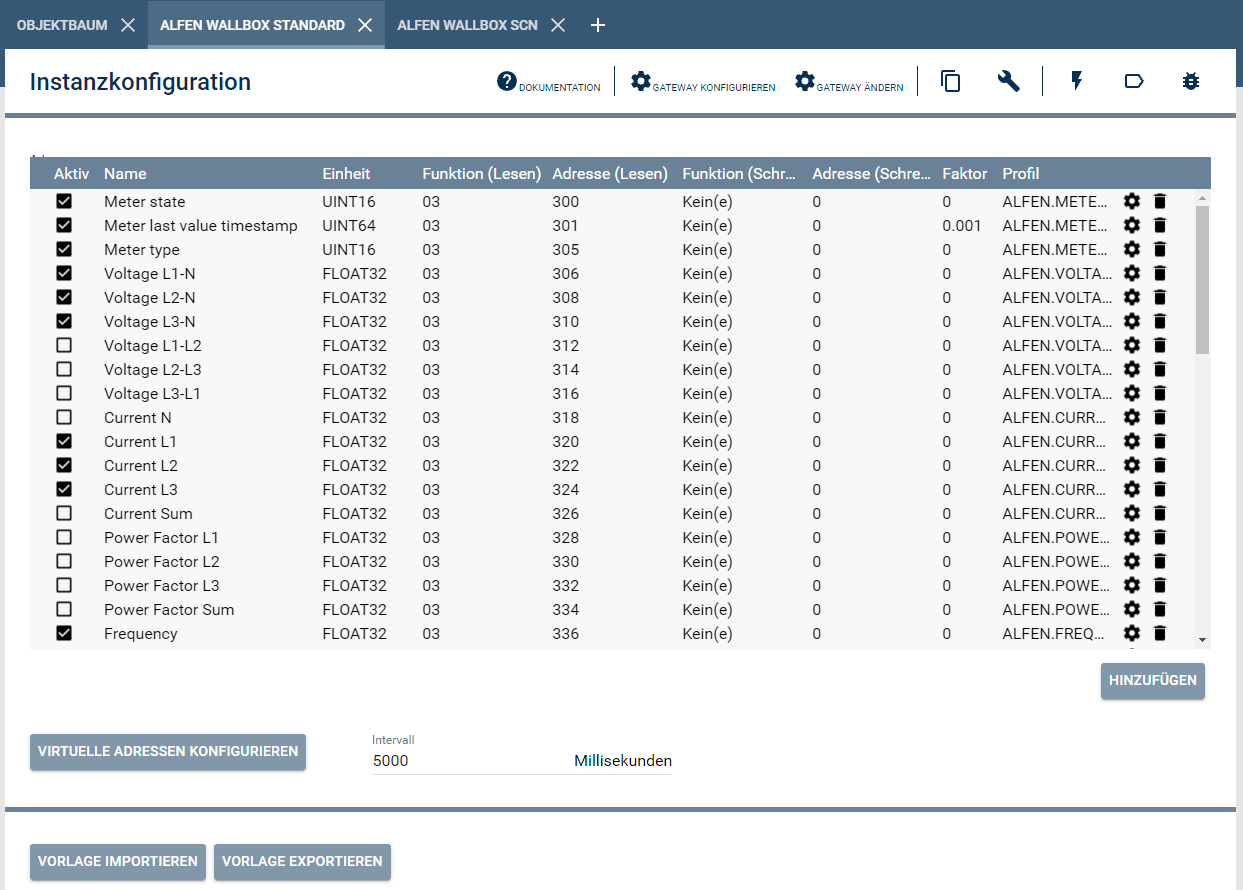Open settings gear for Power Factor L2
Screen dimensions: 1243x890
click(1131, 561)
